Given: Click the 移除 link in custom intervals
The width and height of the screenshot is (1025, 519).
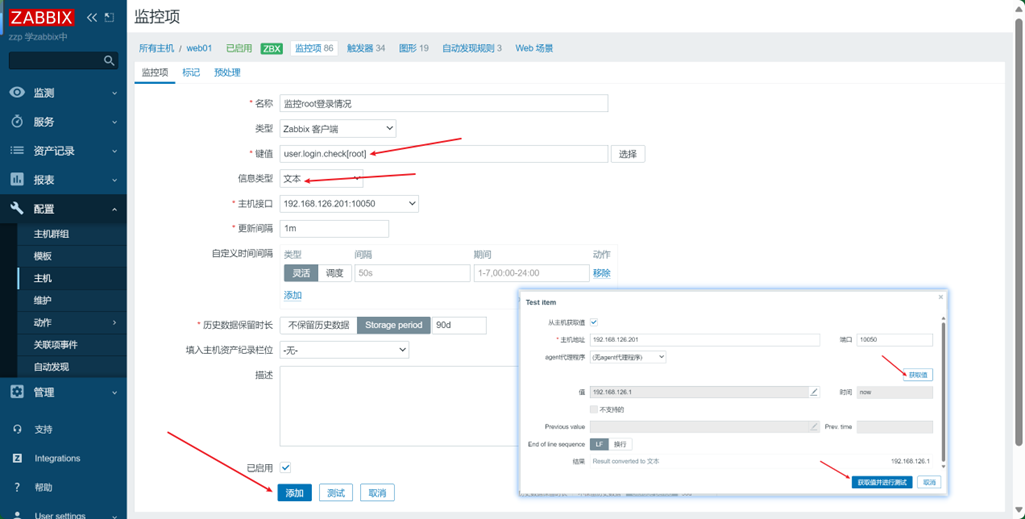Looking at the screenshot, I should [601, 273].
